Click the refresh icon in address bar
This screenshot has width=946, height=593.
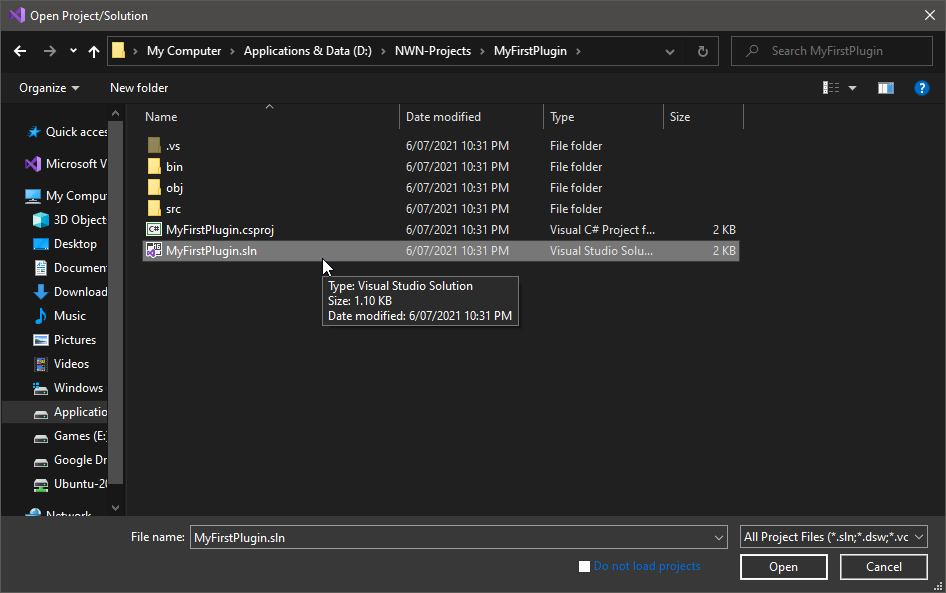(702, 51)
